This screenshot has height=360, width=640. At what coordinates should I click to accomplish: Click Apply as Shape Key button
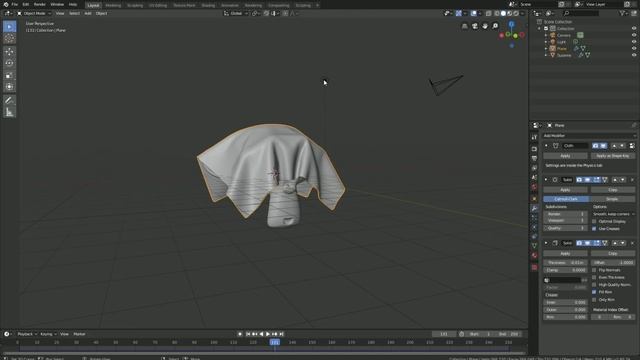pyautogui.click(x=613, y=156)
